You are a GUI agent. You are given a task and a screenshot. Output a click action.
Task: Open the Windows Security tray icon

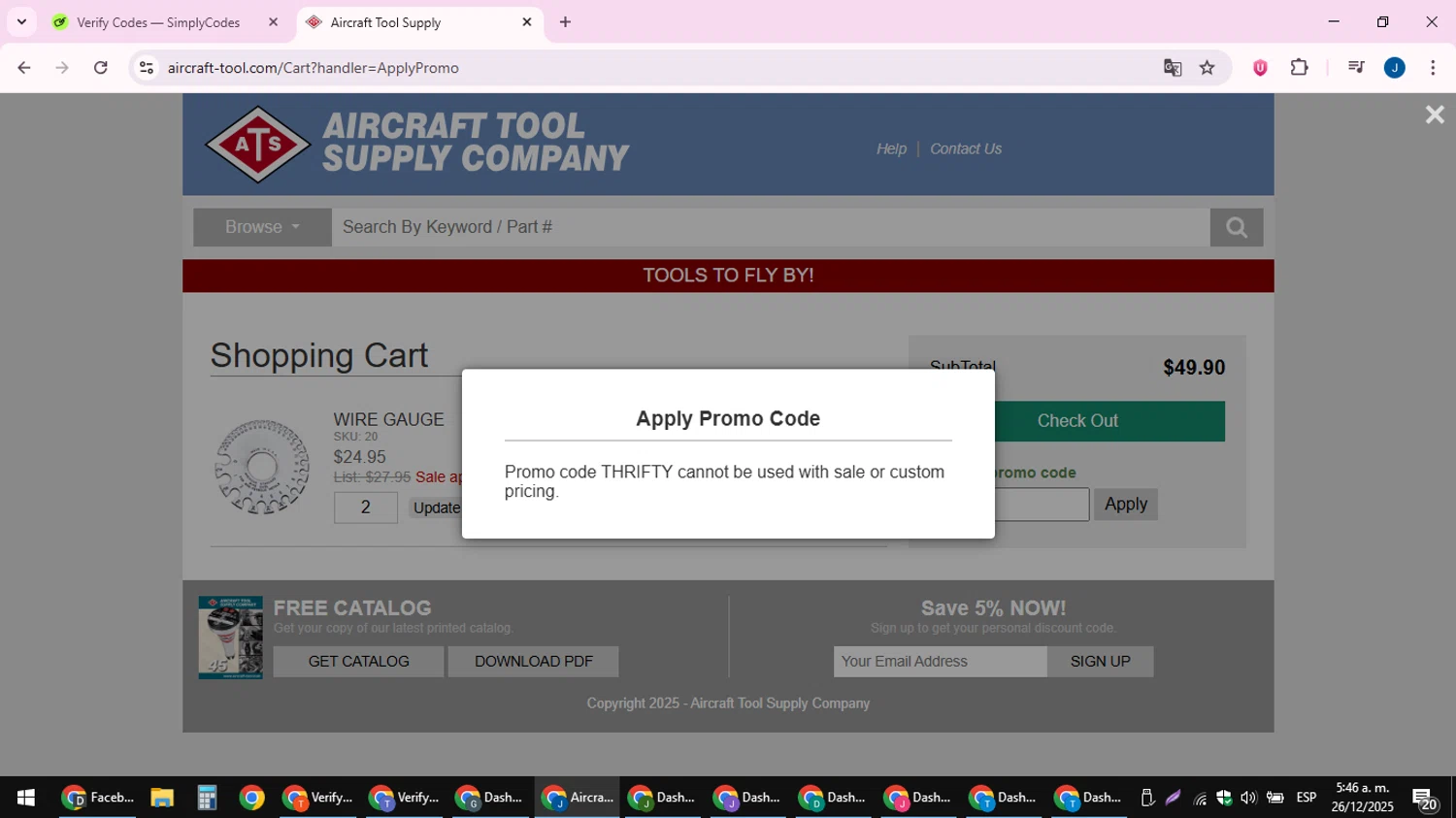(1224, 798)
